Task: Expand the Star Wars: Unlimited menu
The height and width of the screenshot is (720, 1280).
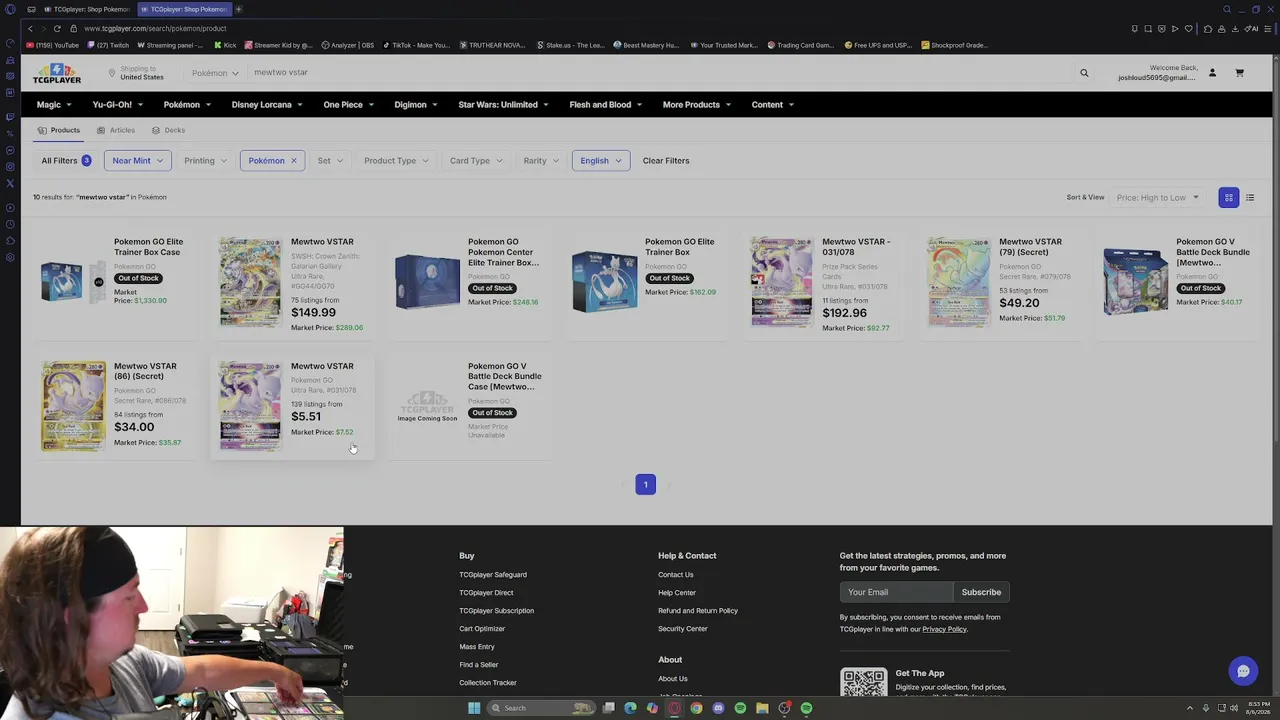Action: tap(503, 104)
